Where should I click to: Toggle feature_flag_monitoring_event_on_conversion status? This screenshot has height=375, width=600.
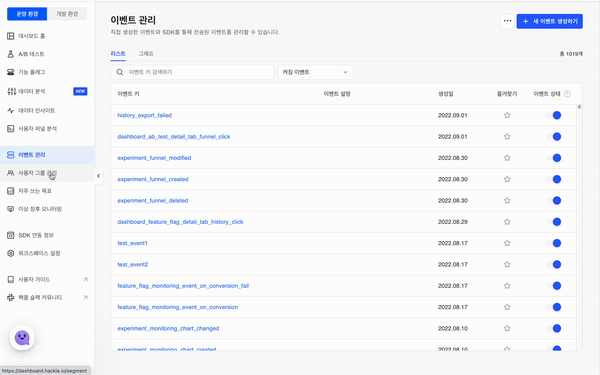554,307
